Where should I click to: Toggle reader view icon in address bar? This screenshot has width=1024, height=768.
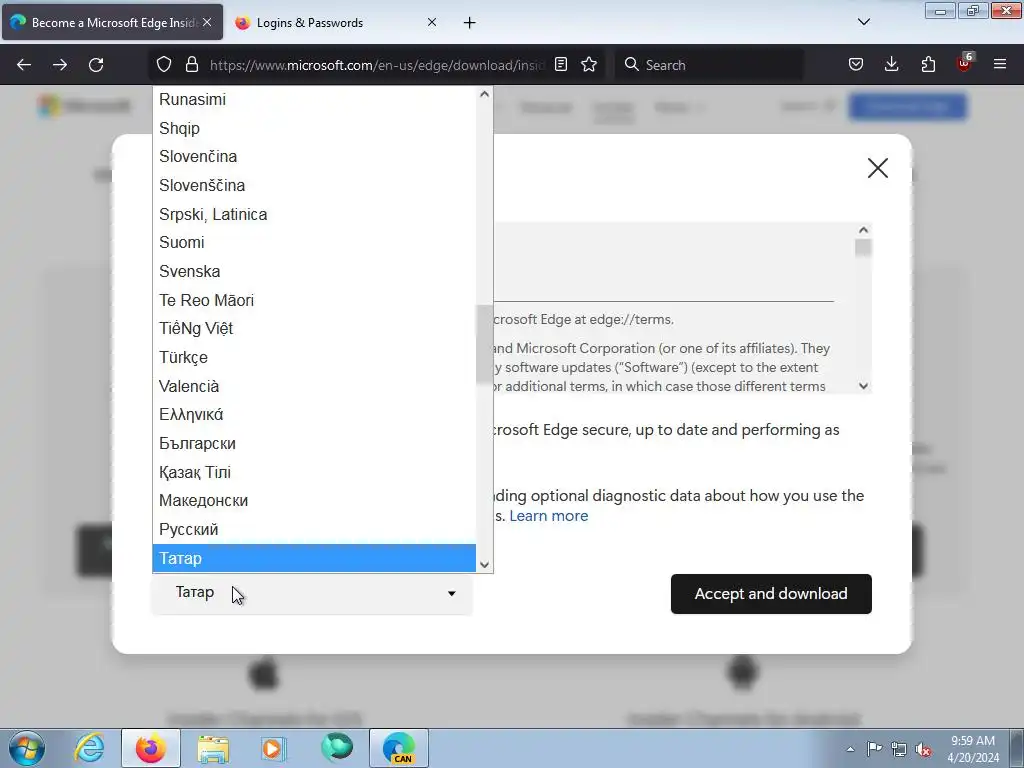[560, 65]
